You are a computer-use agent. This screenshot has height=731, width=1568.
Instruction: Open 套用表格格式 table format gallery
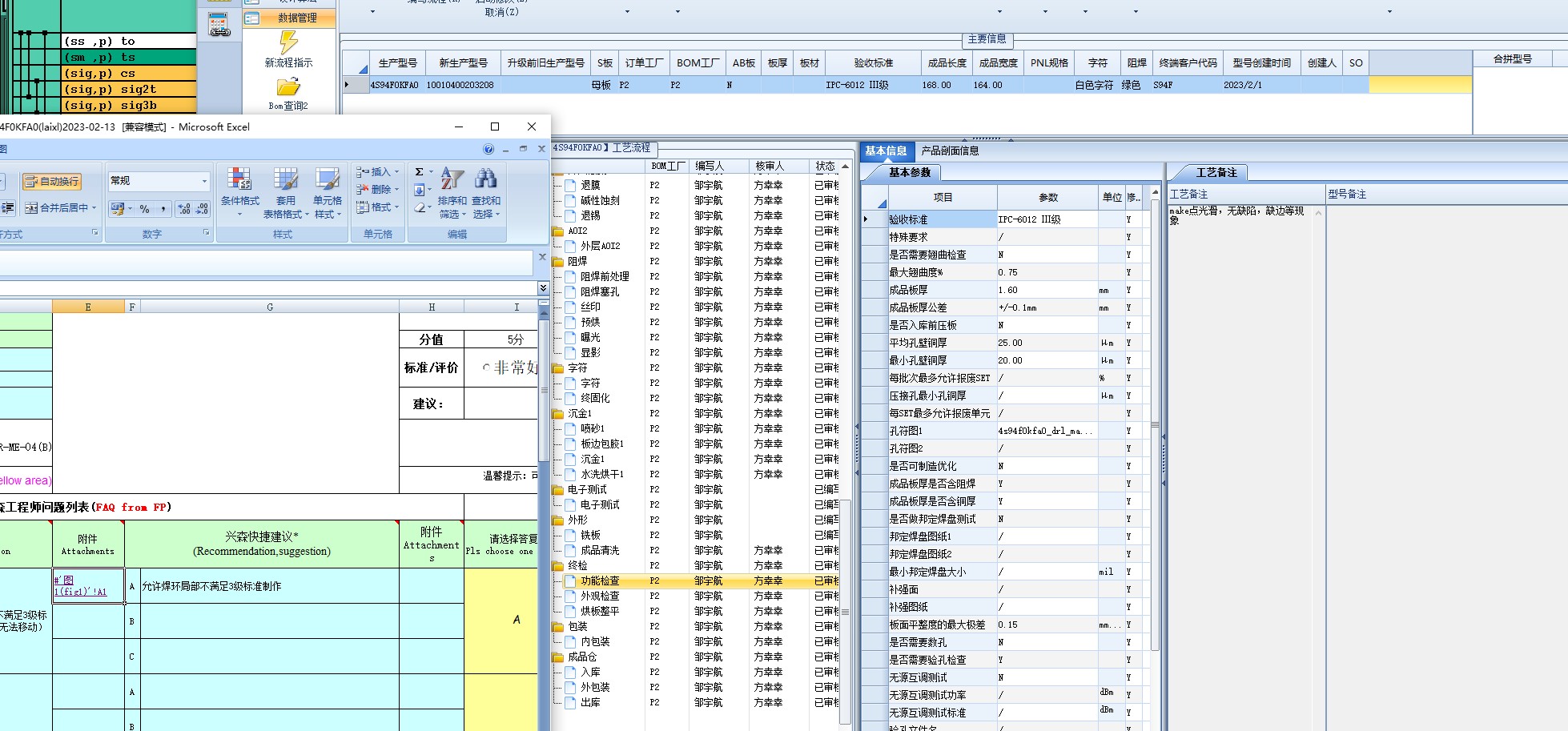click(286, 192)
